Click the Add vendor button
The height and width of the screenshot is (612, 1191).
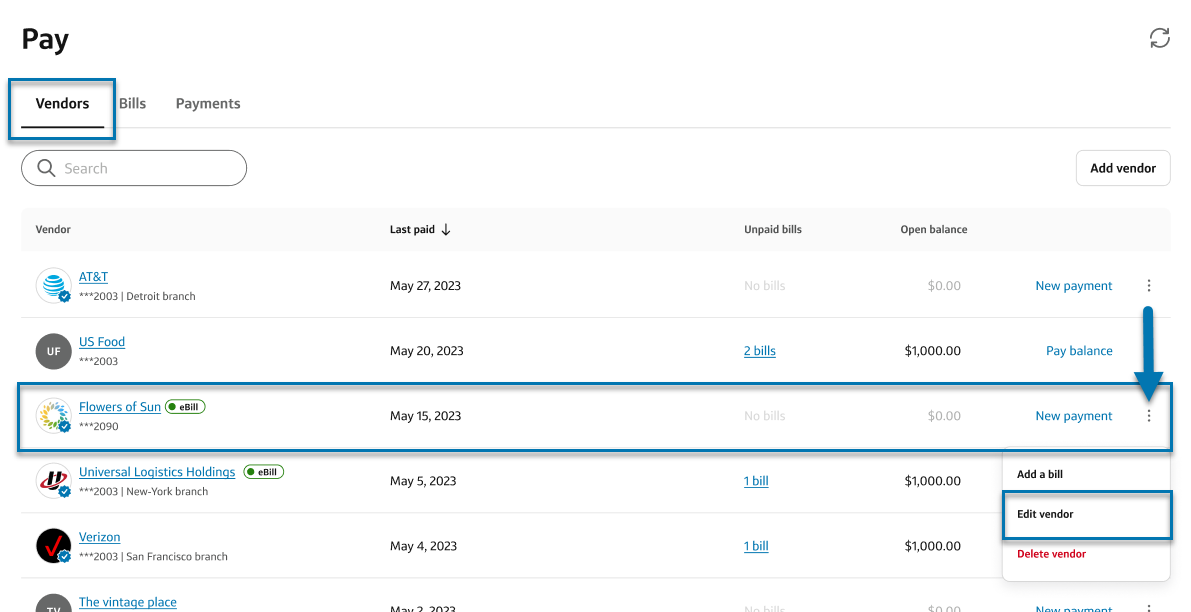[x=1123, y=168]
